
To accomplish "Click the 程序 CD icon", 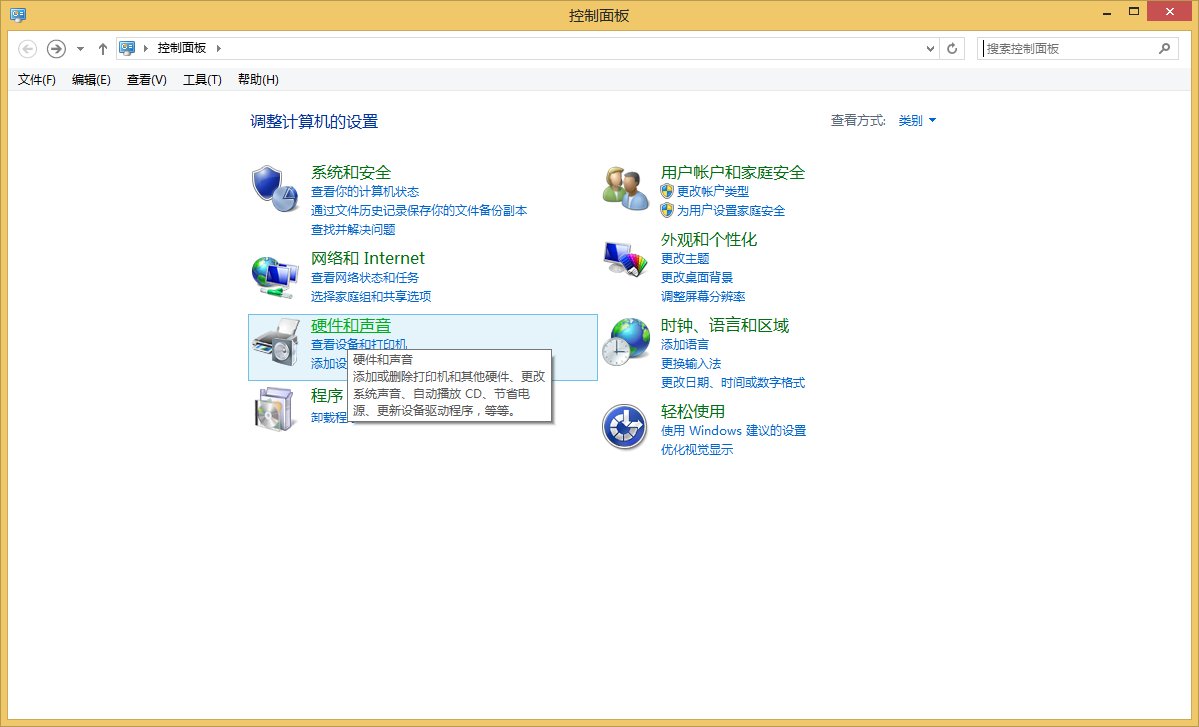I will [275, 407].
